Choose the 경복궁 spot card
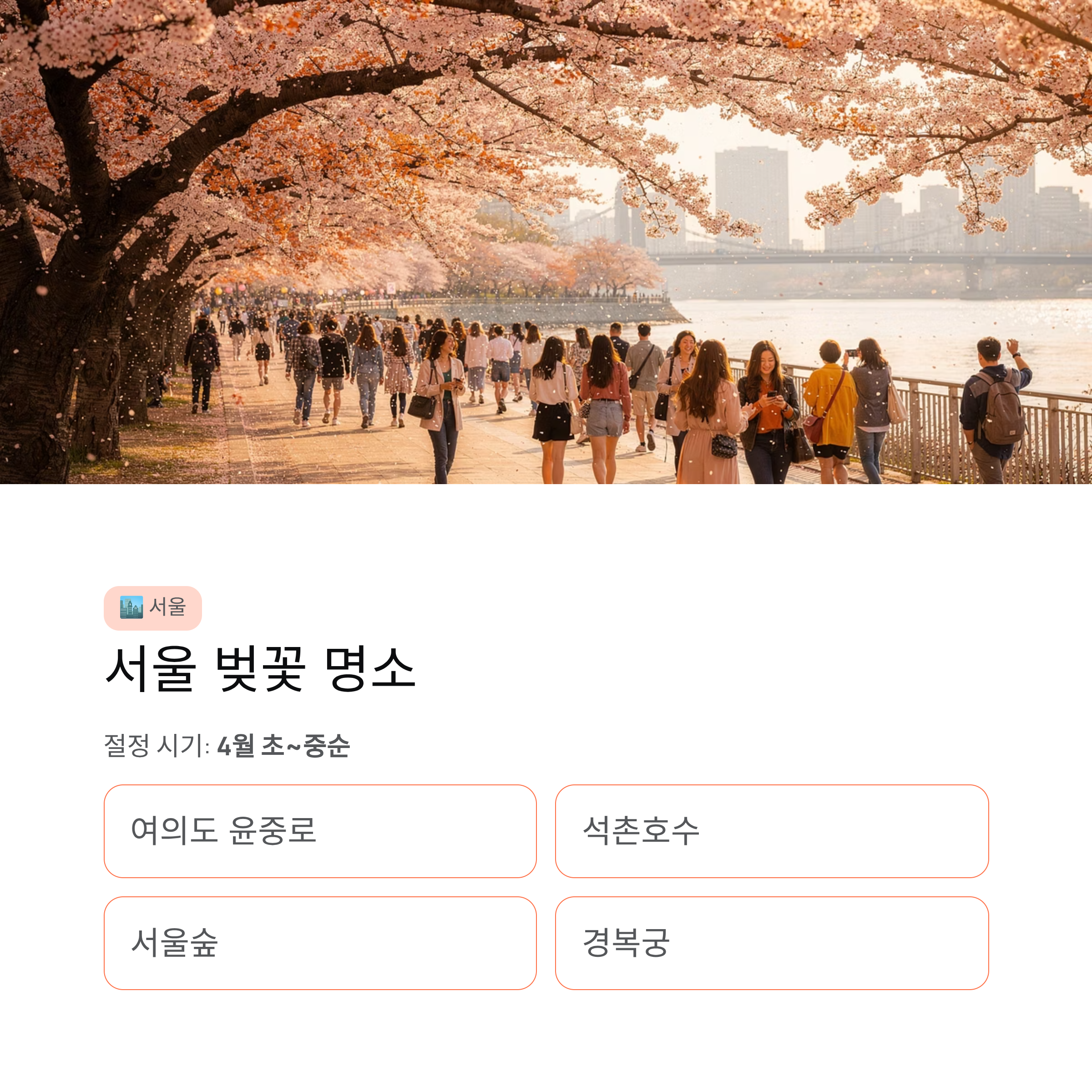The height and width of the screenshot is (1092, 1092). point(772,943)
